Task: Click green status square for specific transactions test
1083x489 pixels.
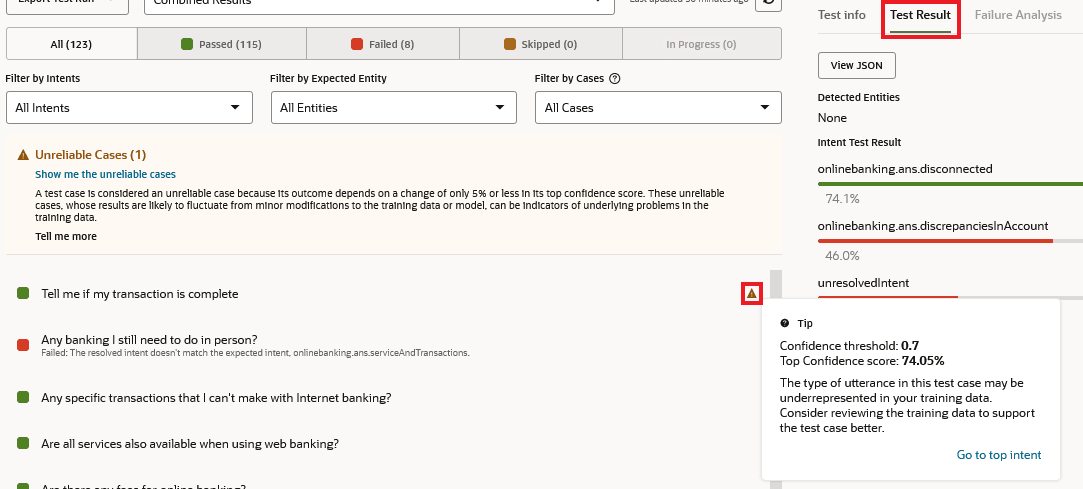Action: (23, 398)
